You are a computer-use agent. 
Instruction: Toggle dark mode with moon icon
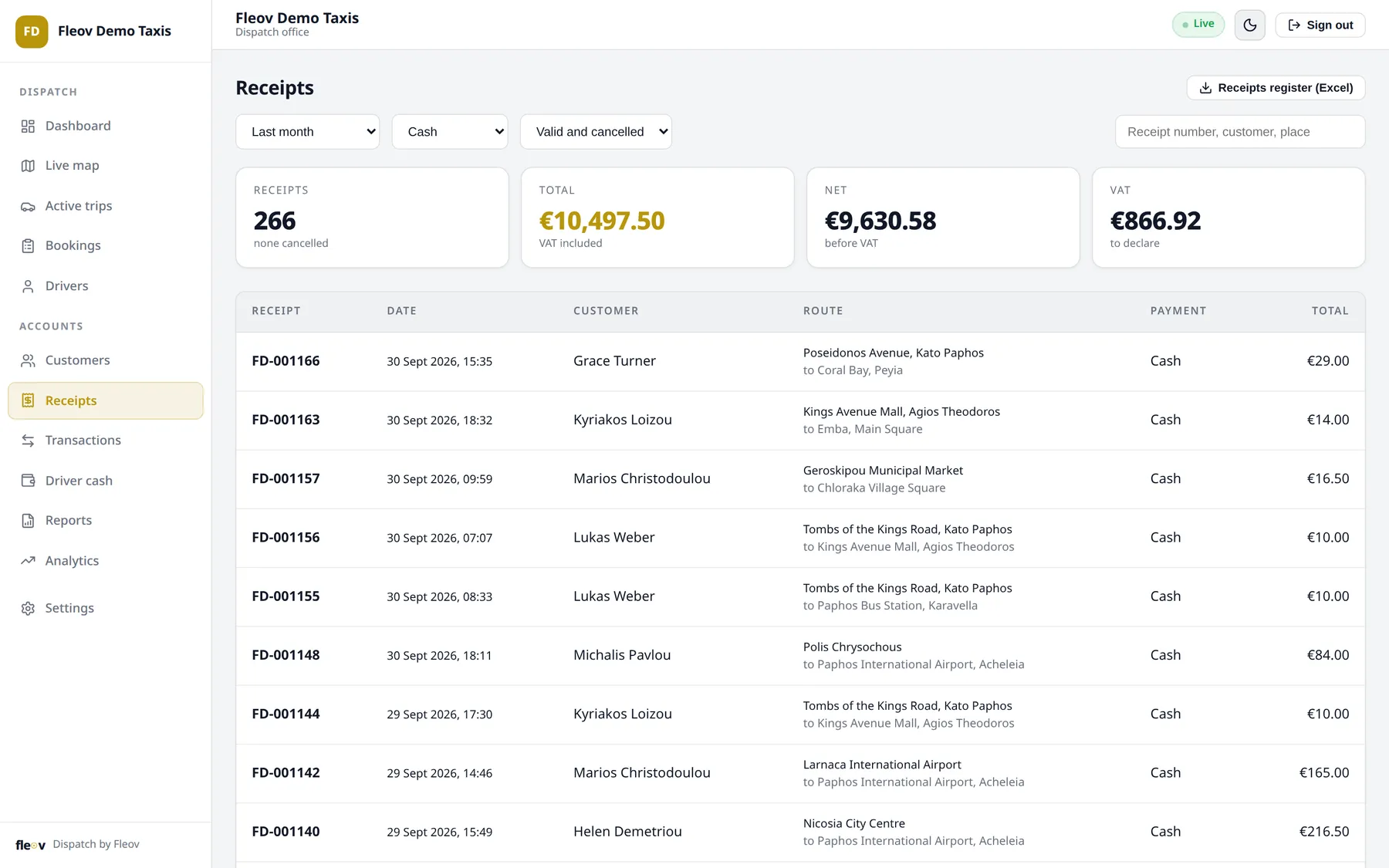[x=1250, y=25]
